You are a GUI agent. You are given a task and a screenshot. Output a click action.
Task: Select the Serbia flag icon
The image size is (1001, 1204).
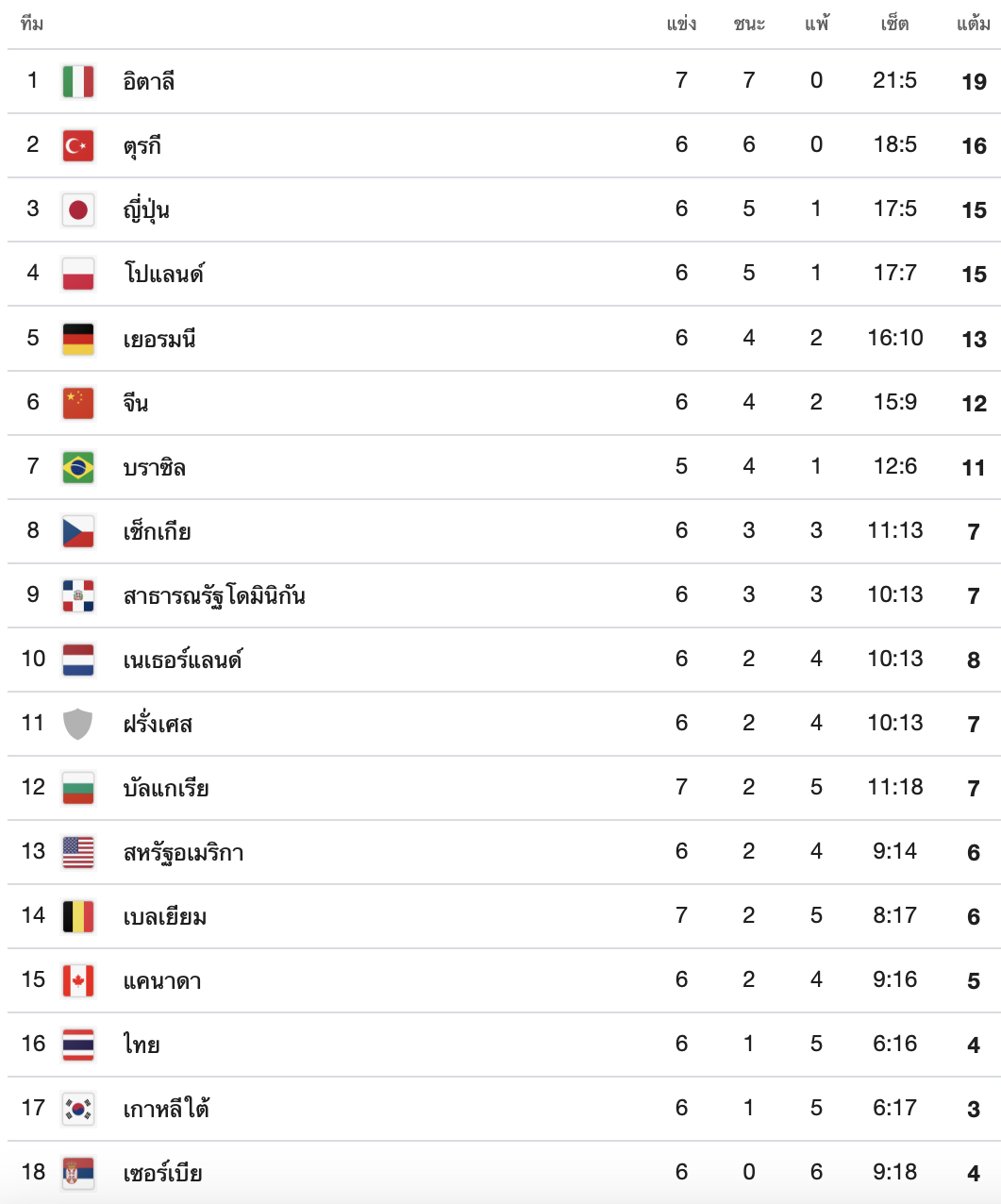point(78,1173)
